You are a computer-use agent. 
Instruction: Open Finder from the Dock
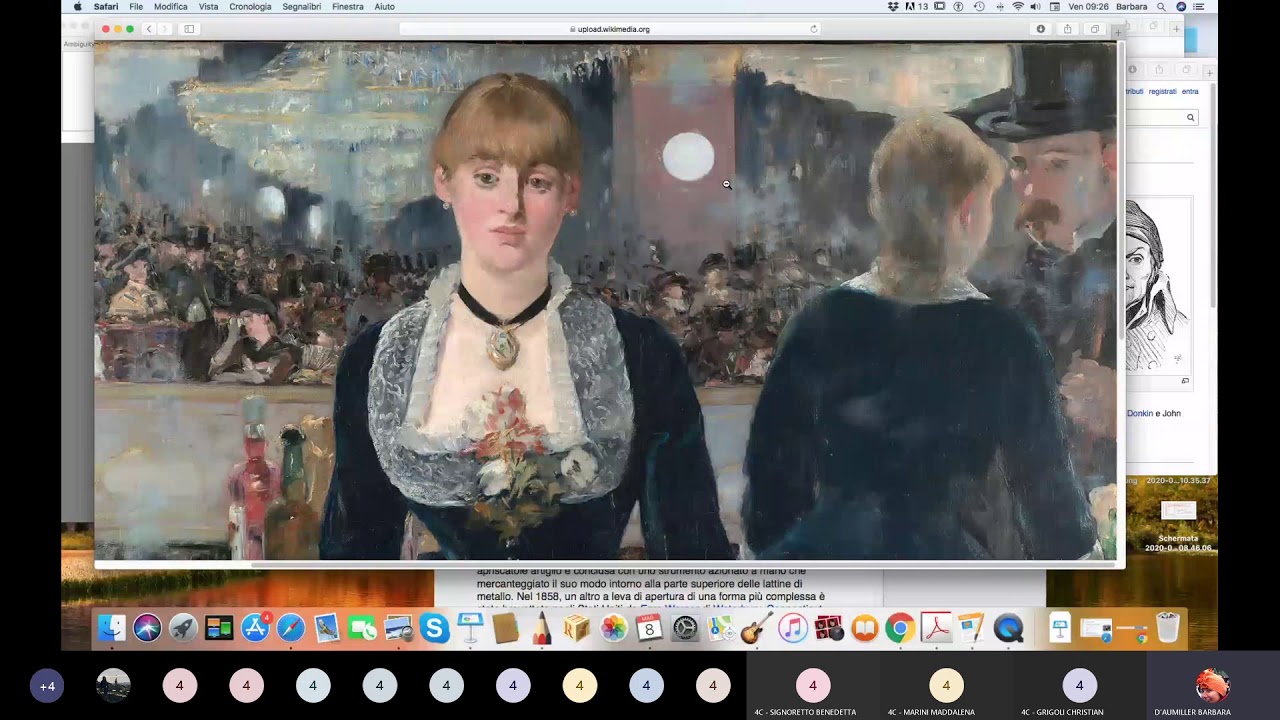[x=112, y=628]
